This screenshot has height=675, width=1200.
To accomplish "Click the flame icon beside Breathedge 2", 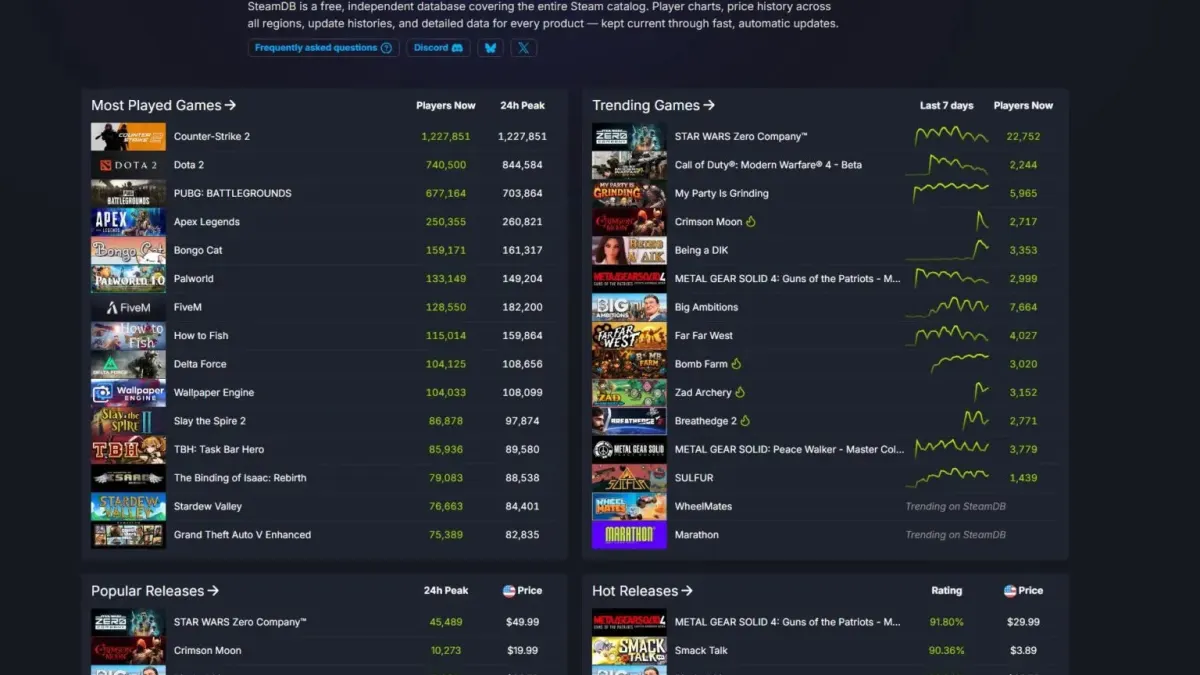I will (746, 421).
